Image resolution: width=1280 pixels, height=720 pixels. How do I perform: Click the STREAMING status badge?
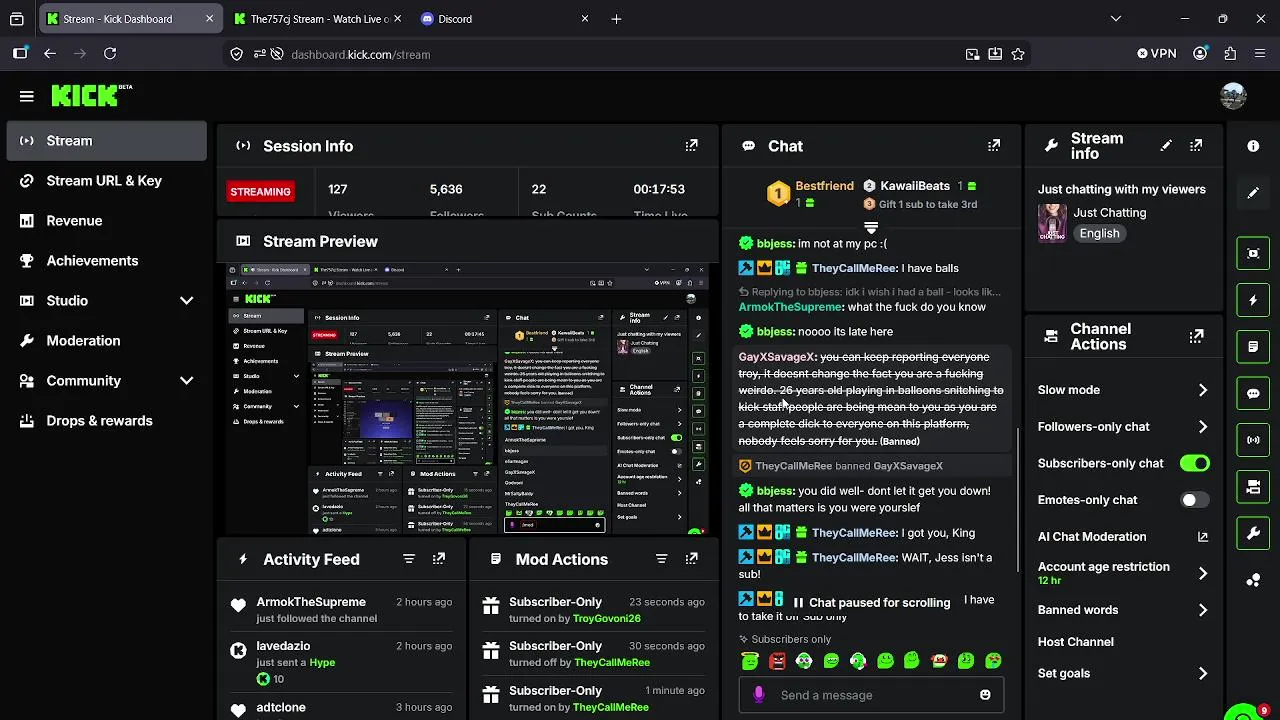tap(260, 192)
